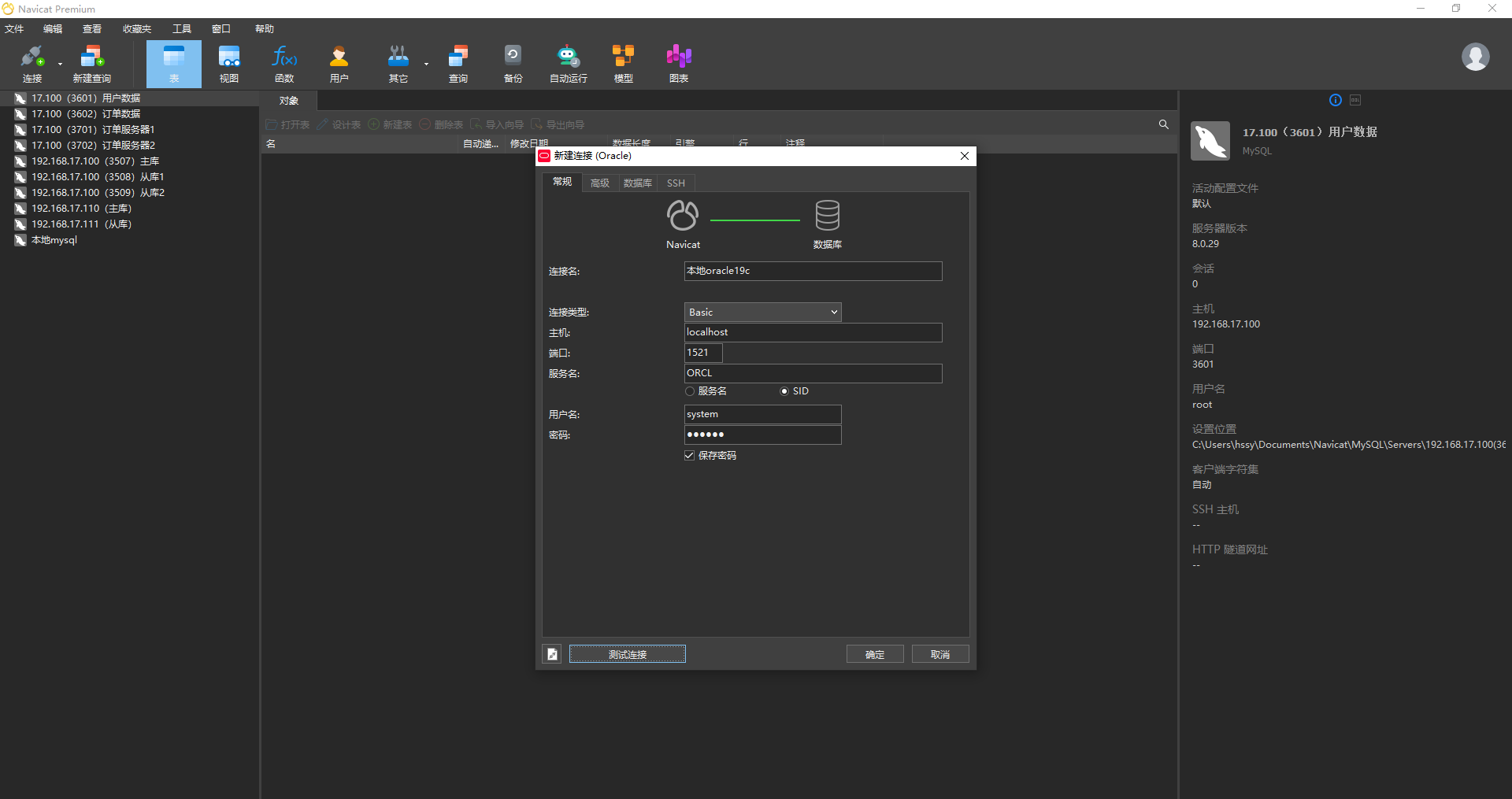Viewport: 1512px width, 799px height.
Task: Click the icon left of 测试连接 button
Action: [x=552, y=654]
